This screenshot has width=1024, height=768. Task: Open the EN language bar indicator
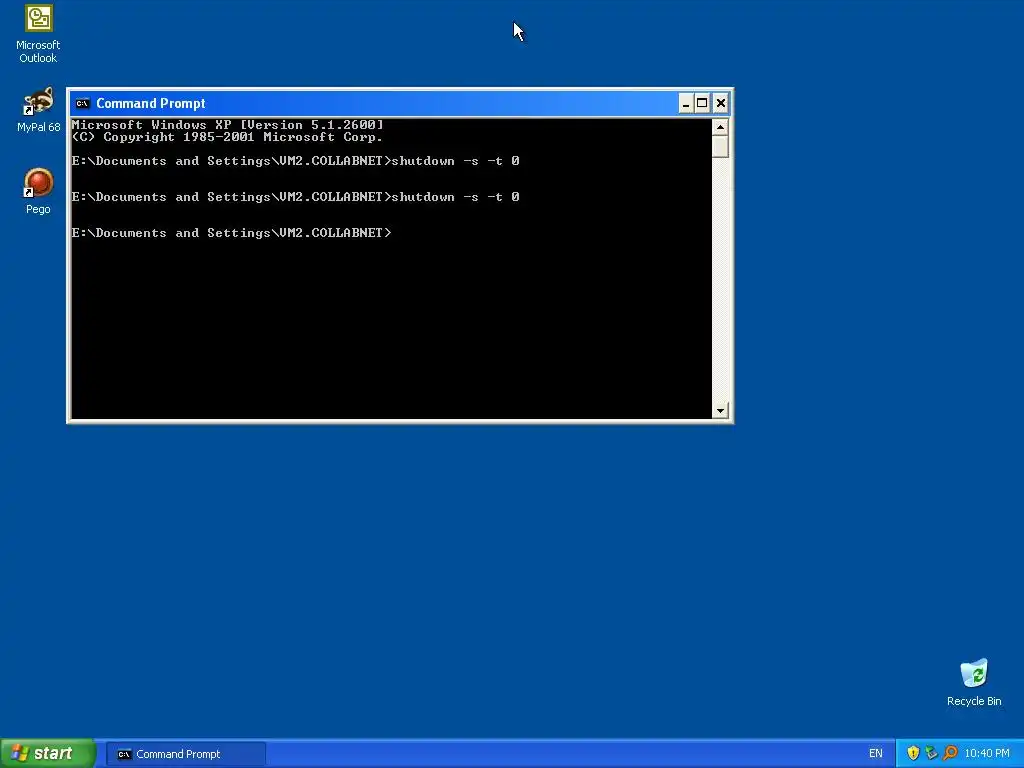coord(876,754)
